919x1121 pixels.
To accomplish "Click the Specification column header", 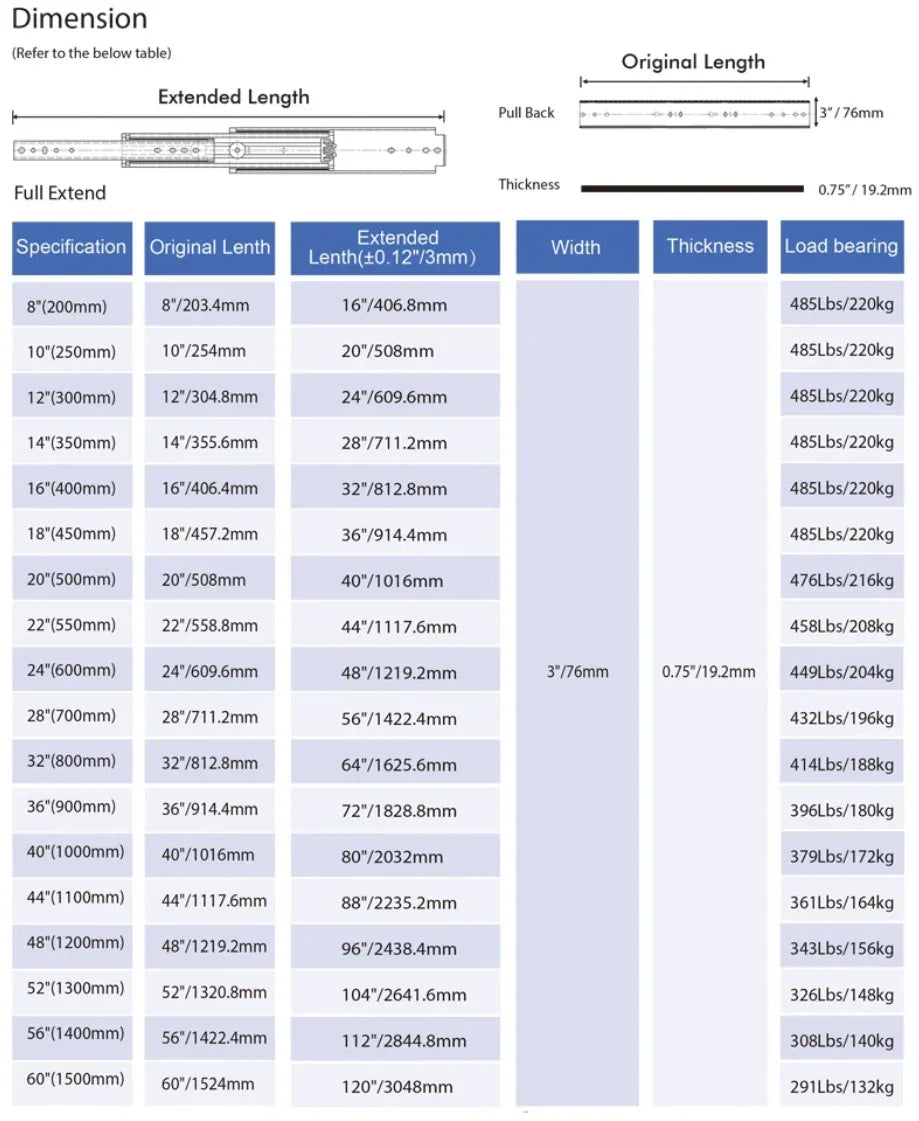I will (72, 247).
